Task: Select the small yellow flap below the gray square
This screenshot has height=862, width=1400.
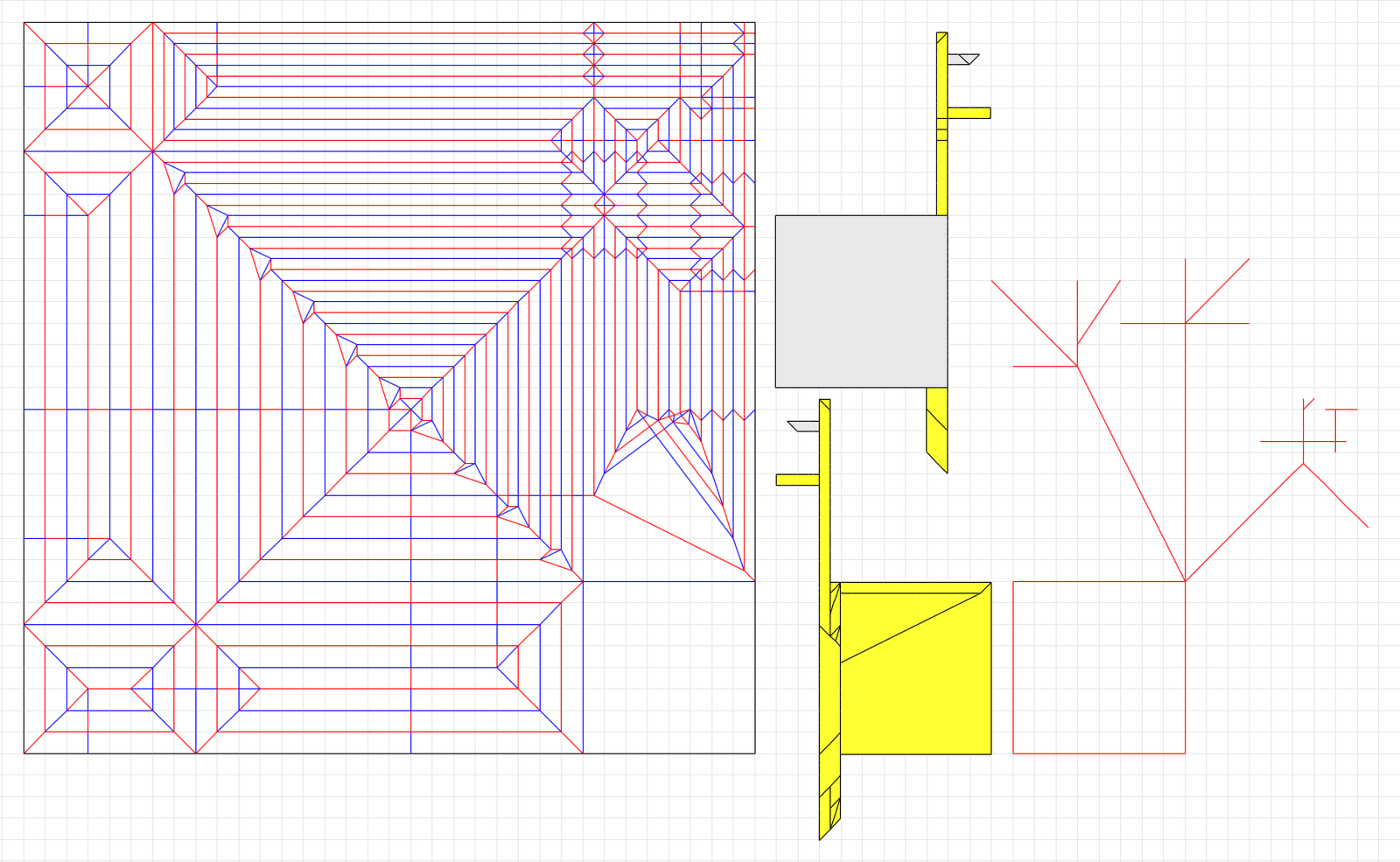Action: click(938, 429)
